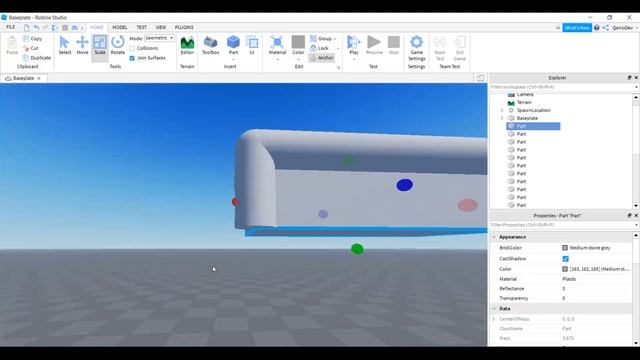Expand the Baseplate tree node
Image resolution: width=640 pixels, height=360 pixels.
(x=502, y=118)
